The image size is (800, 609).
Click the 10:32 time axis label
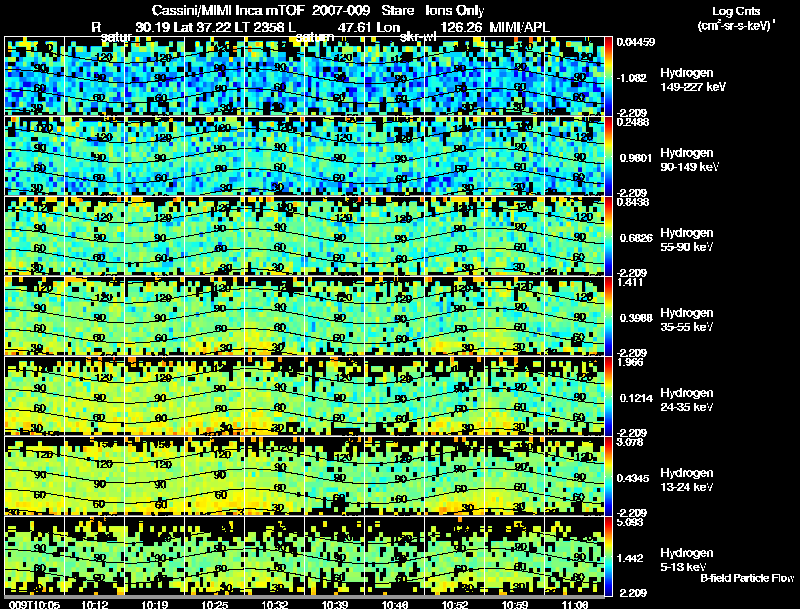coord(274,604)
